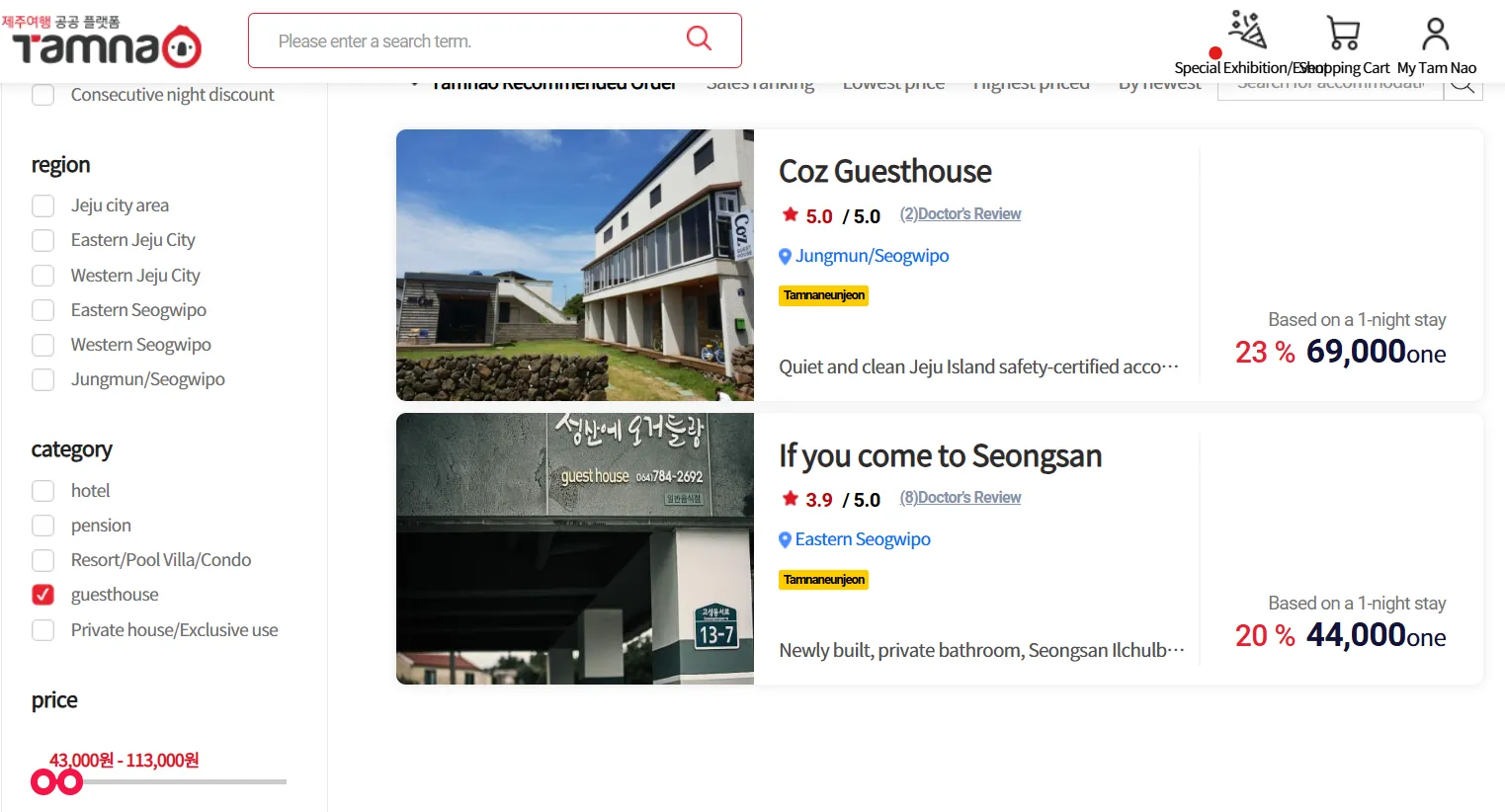The image size is (1505, 812).
Task: Open the Shopping Cart icon
Action: click(x=1343, y=33)
